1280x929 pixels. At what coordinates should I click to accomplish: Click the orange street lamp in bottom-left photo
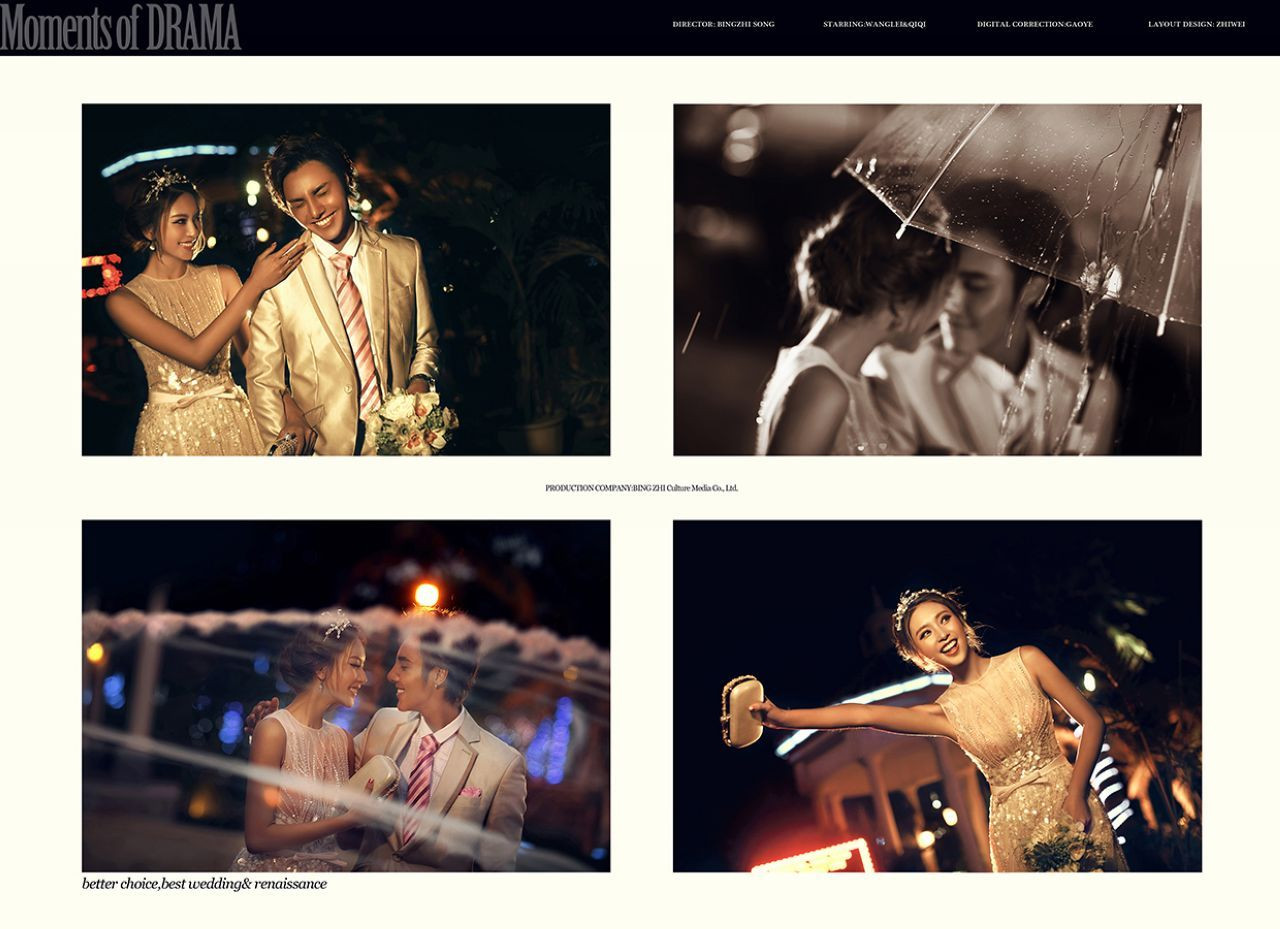pyautogui.click(x=426, y=594)
